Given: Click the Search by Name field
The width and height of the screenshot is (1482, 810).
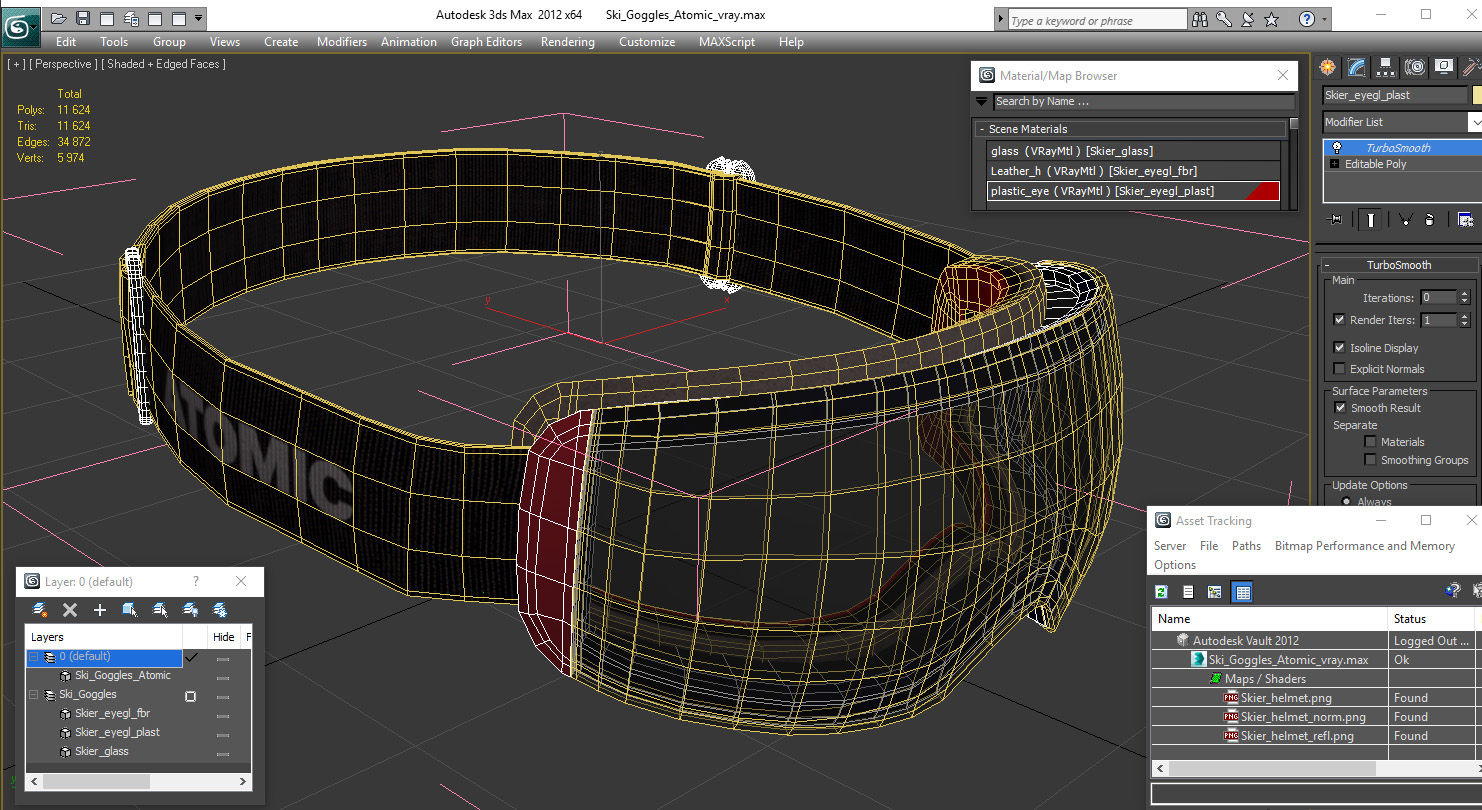Looking at the screenshot, I should point(1143,101).
